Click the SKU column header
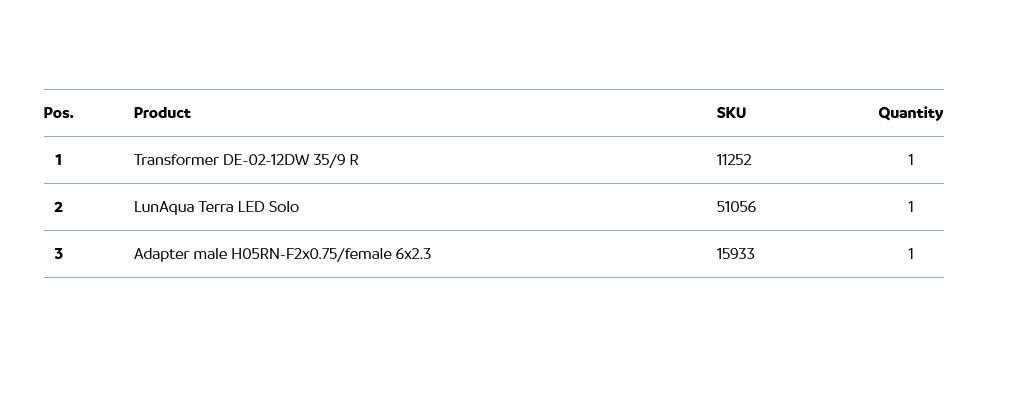 click(731, 113)
